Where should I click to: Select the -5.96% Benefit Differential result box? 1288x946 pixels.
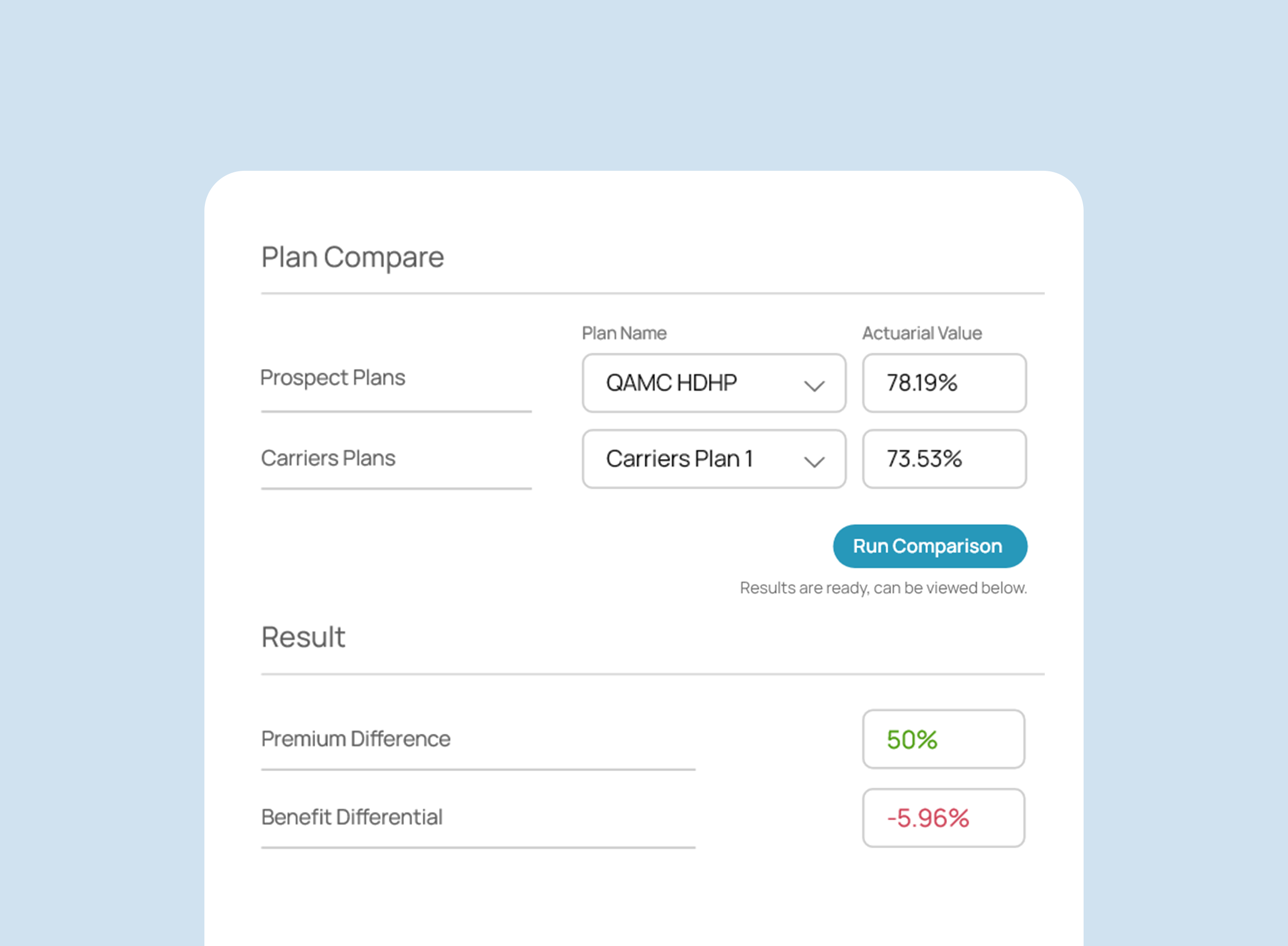pyautogui.click(x=944, y=818)
